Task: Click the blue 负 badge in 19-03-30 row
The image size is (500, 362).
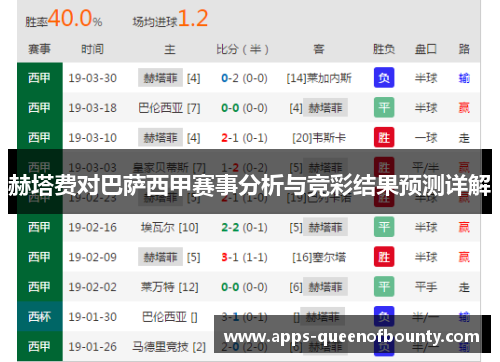Action: coord(384,78)
